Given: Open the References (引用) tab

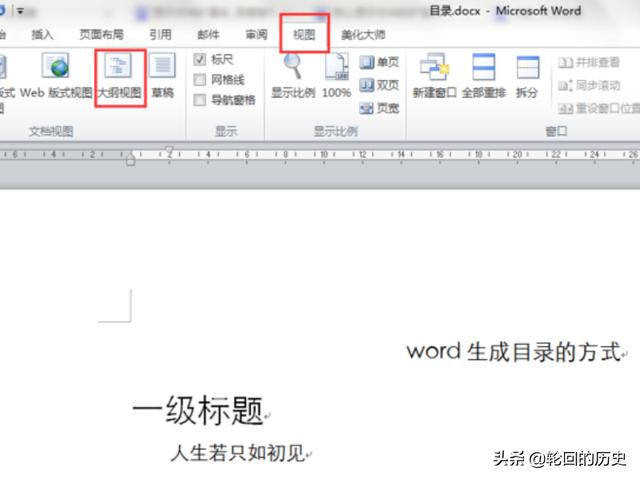Looking at the screenshot, I should (x=160, y=35).
